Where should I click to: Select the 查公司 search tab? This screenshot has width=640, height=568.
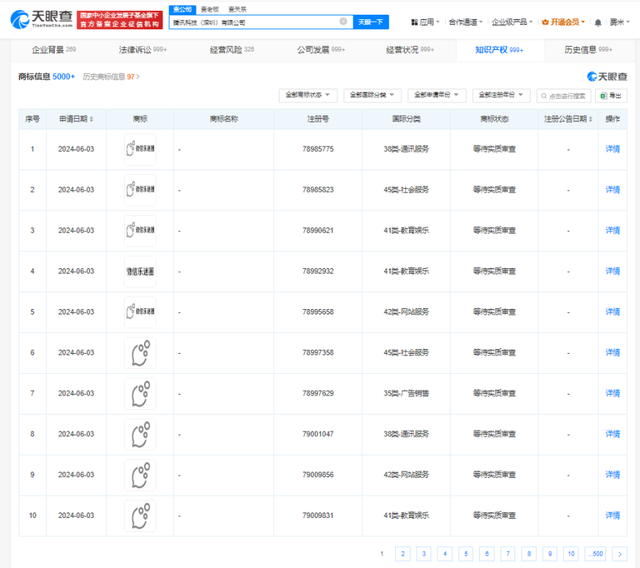[x=182, y=9]
